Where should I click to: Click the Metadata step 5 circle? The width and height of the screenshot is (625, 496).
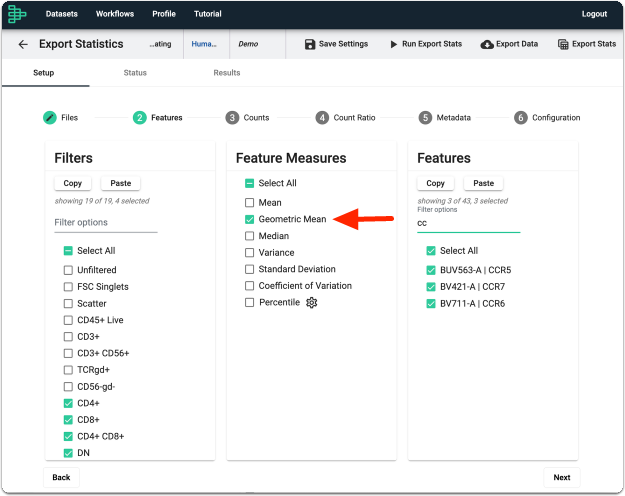click(x=425, y=118)
